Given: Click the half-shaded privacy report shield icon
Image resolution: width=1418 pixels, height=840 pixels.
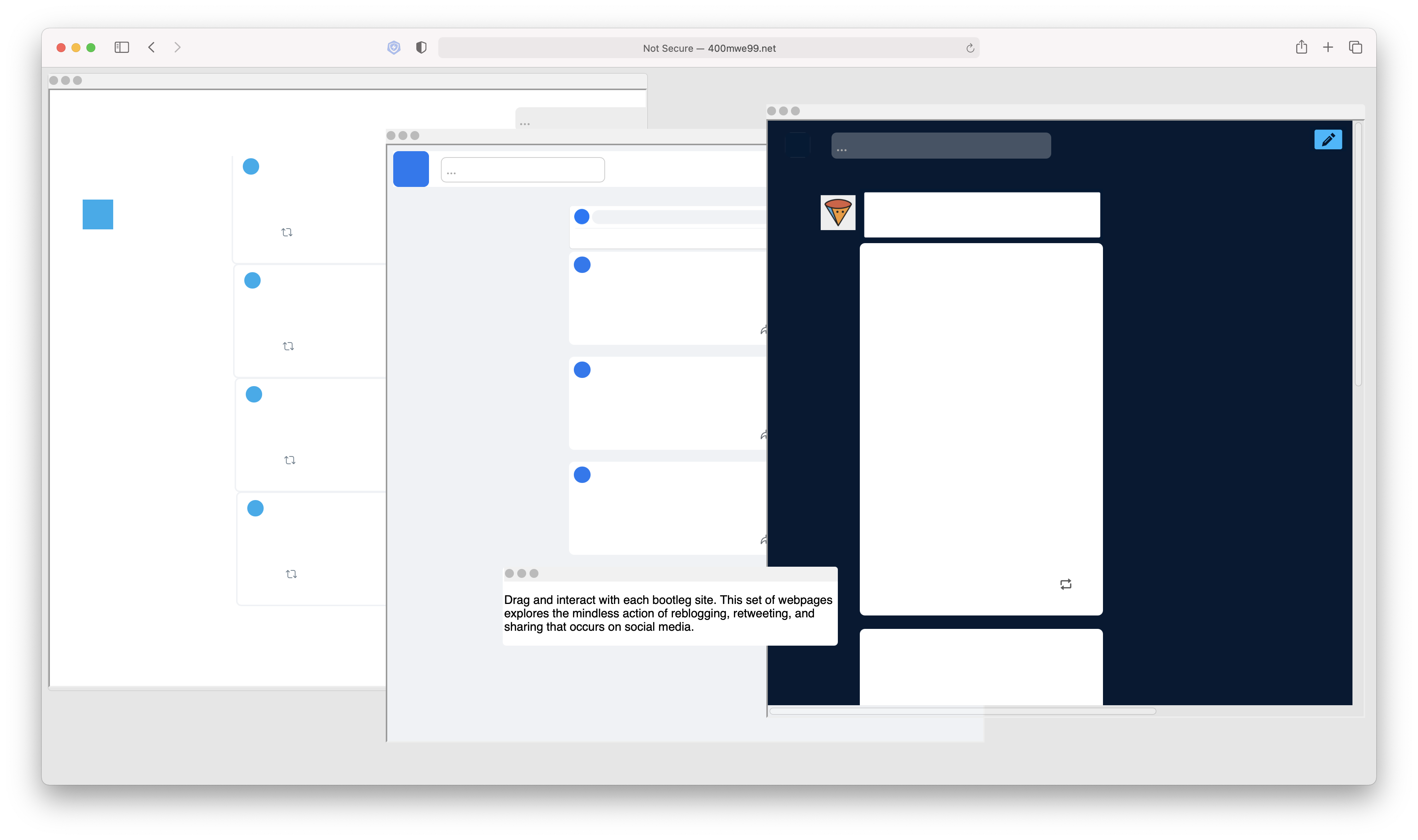Looking at the screenshot, I should pos(421,48).
